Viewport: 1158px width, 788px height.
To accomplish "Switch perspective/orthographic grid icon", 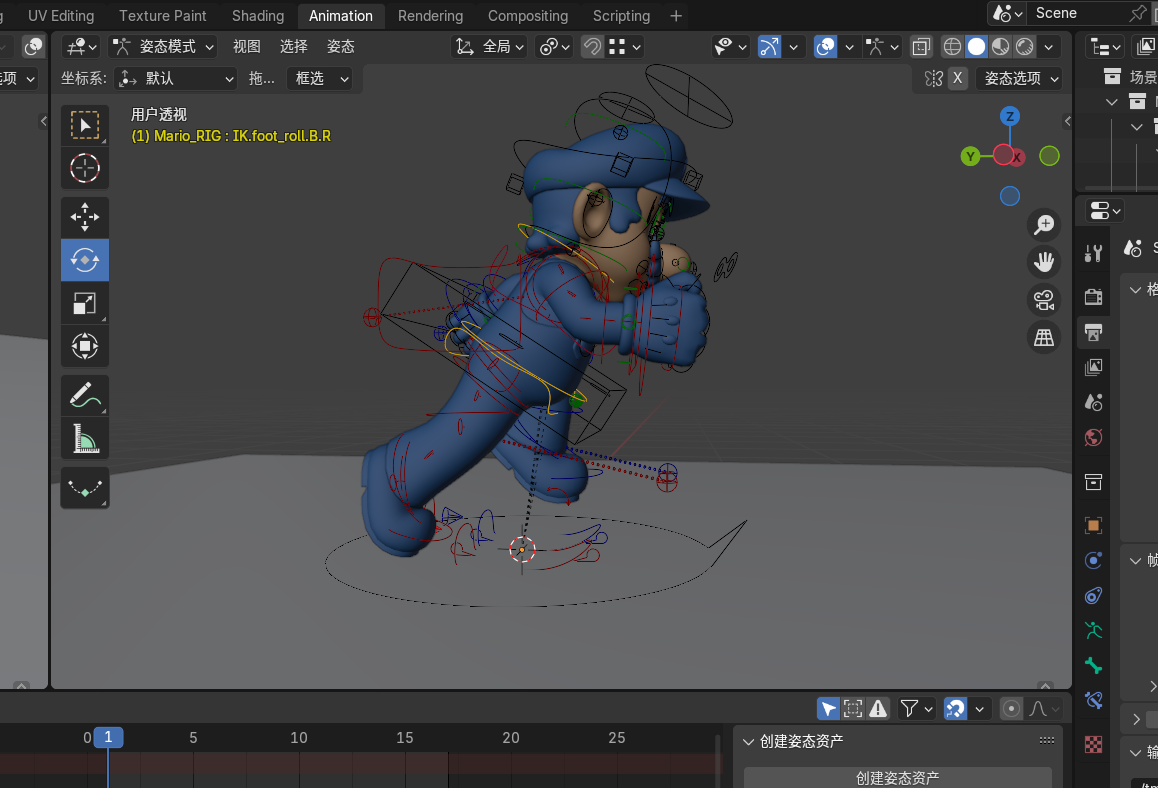I will 1044,338.
